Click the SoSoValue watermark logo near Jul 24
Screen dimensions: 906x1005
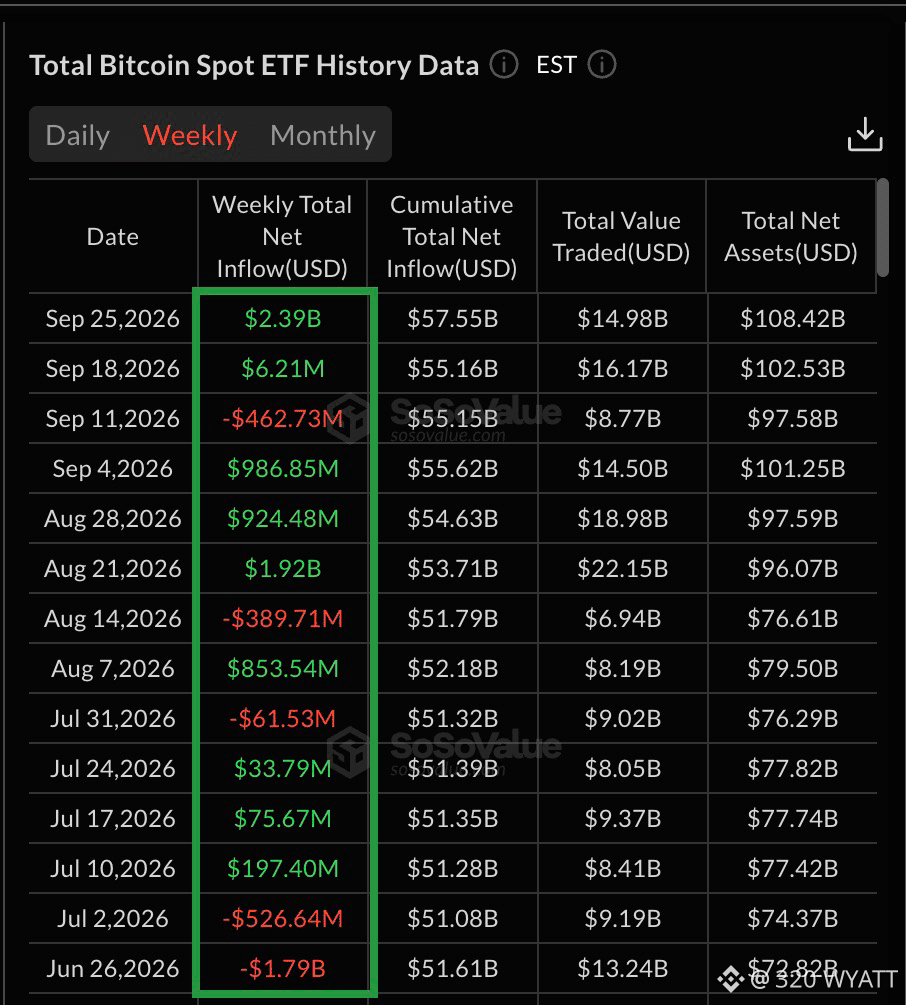pyautogui.click(x=349, y=751)
